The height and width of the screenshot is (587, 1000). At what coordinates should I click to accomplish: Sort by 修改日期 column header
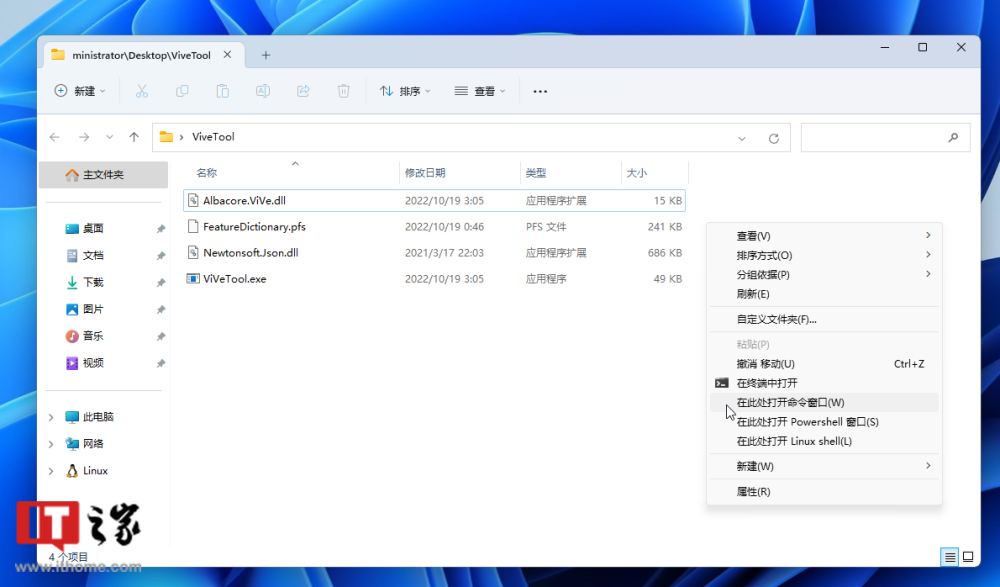click(x=425, y=173)
